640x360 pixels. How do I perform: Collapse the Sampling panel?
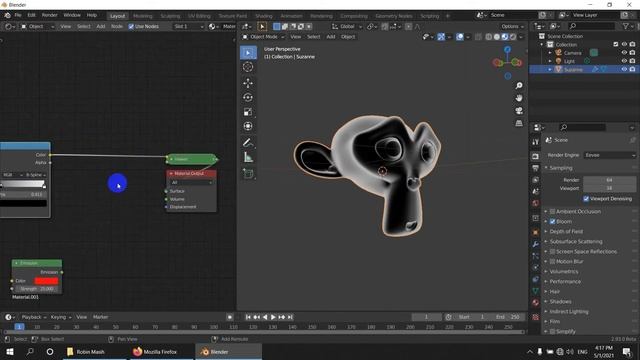[x=560, y=168]
